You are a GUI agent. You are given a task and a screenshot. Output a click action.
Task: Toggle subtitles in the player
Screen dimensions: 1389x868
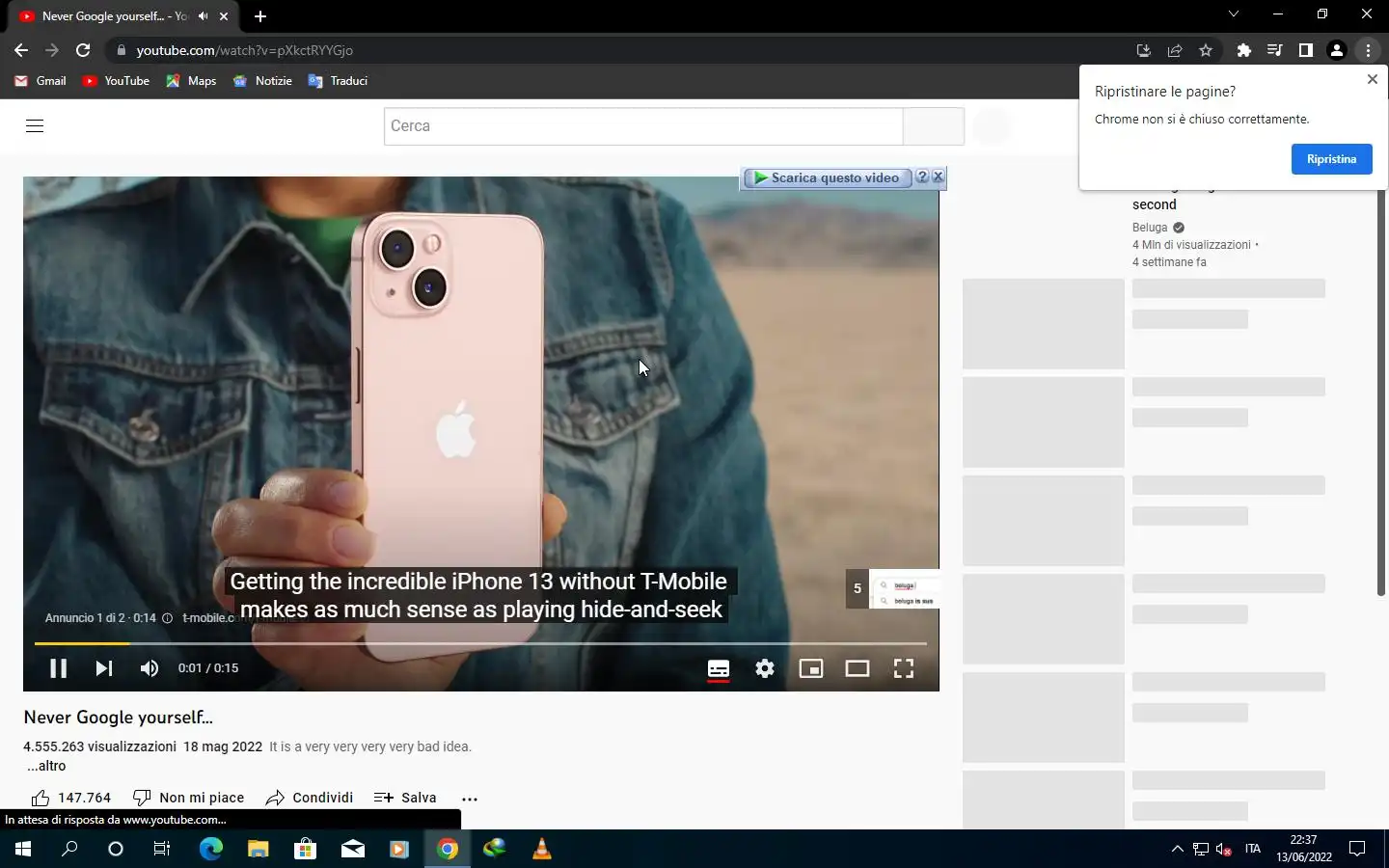pyautogui.click(x=719, y=668)
